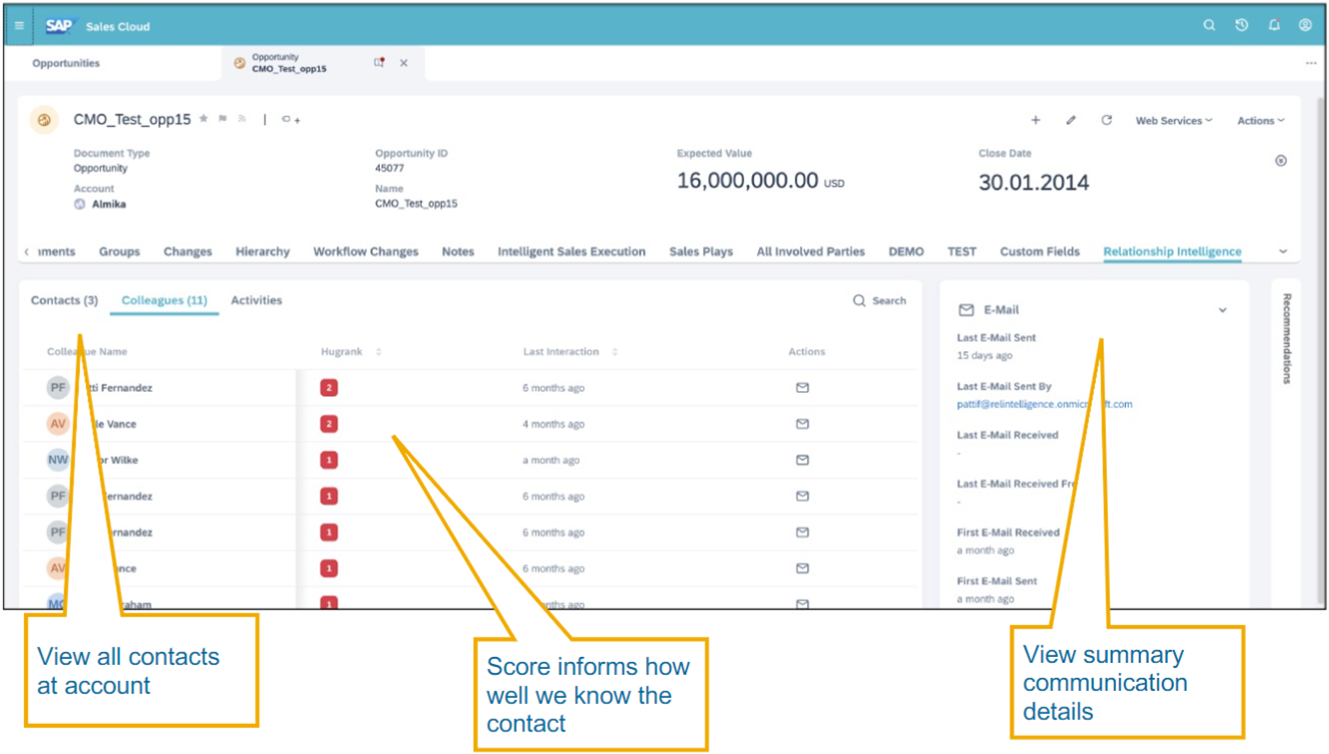Open the notifications bell
Image resolution: width=1329 pixels, height=754 pixels.
pos(1274,26)
